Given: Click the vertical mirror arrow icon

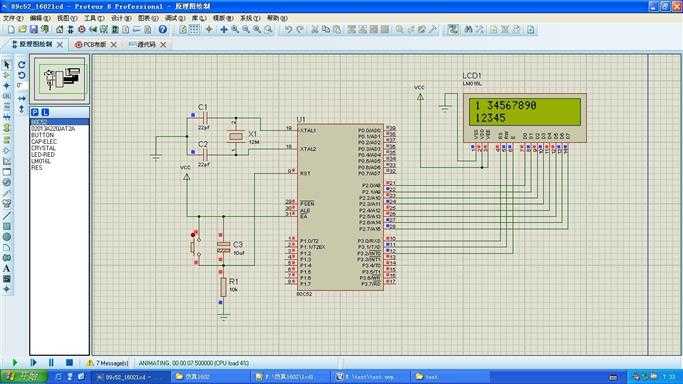Looking at the screenshot, I should pyautogui.click(x=21, y=109).
